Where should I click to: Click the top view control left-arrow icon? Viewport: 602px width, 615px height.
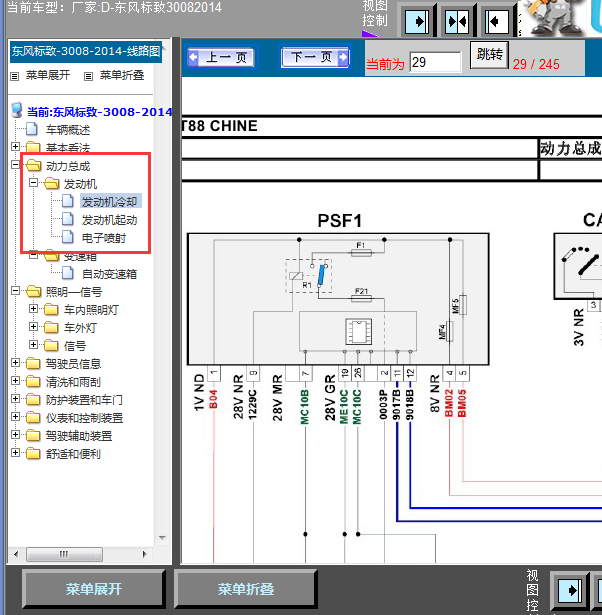click(497, 21)
